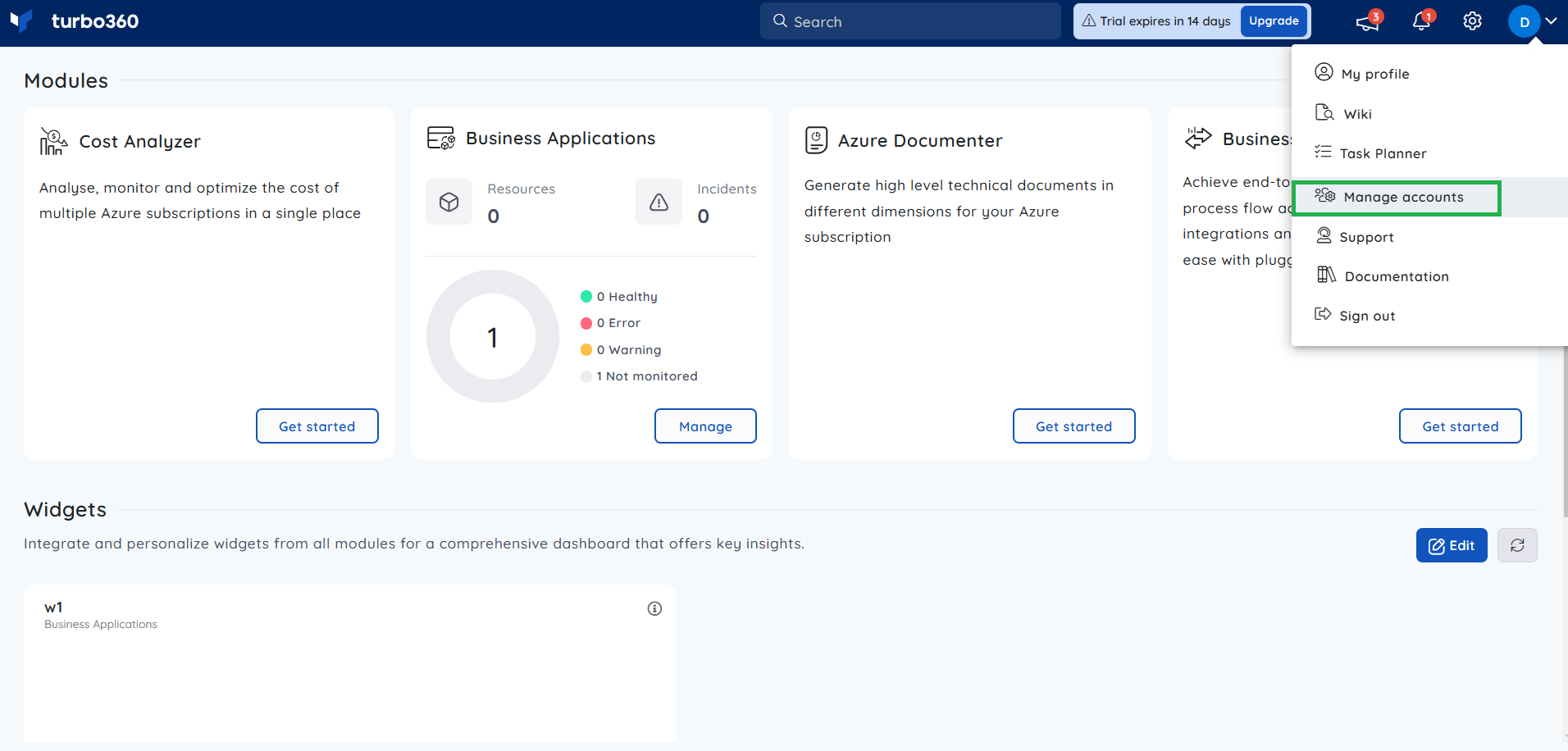Click Get started under Business Process card
1568x751 pixels.
coord(1461,426)
